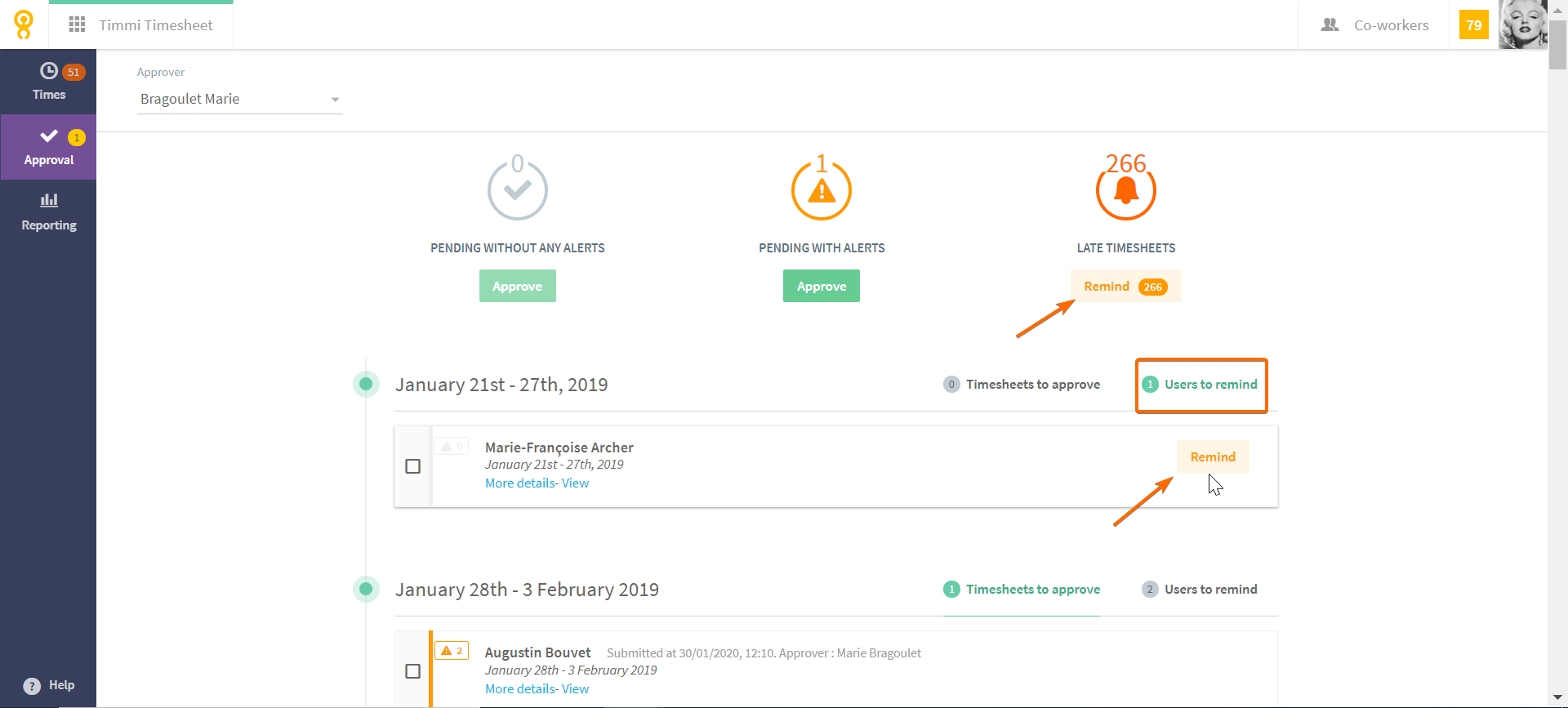
Task: Click the Co-workers people icon
Action: pos(1330,24)
